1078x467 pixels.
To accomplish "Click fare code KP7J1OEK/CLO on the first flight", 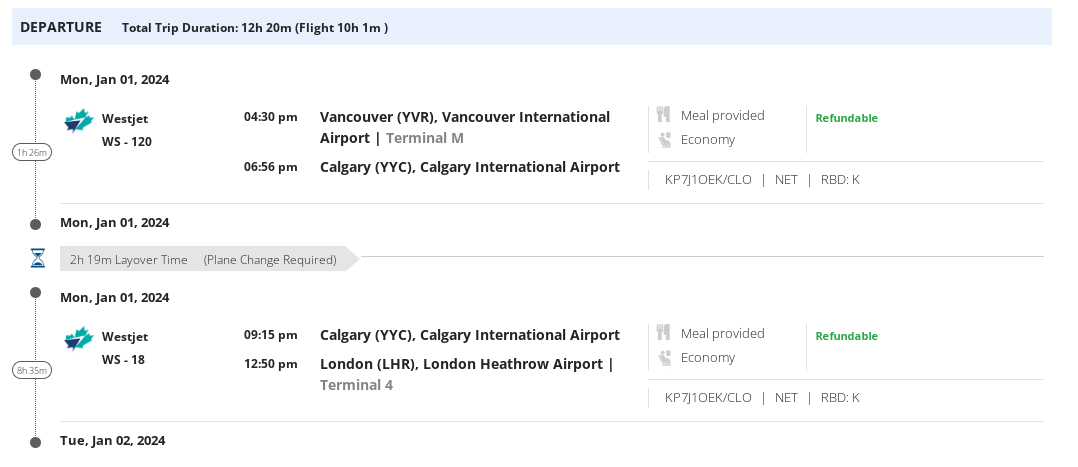I will [708, 180].
